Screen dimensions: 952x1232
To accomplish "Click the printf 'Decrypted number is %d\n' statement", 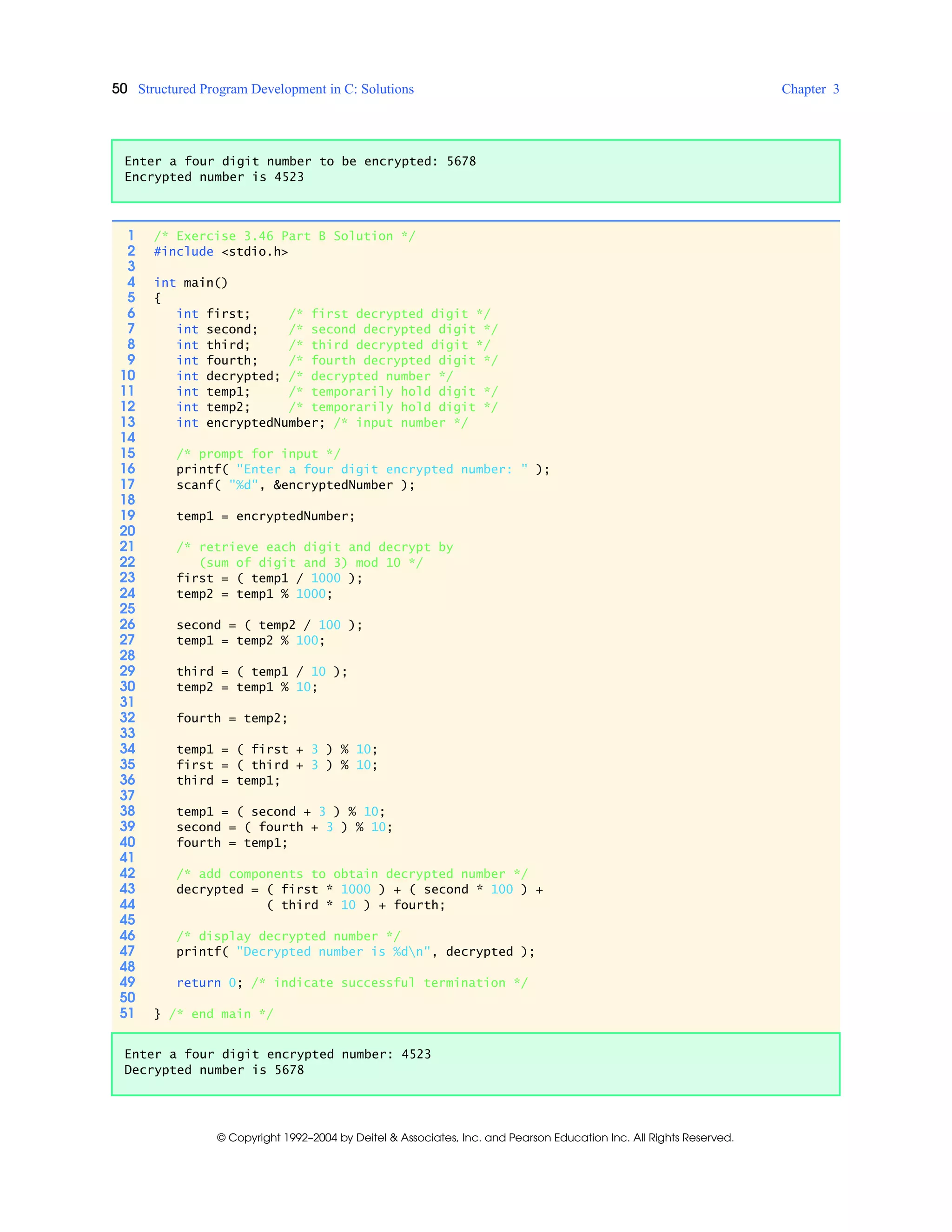I will click(356, 952).
